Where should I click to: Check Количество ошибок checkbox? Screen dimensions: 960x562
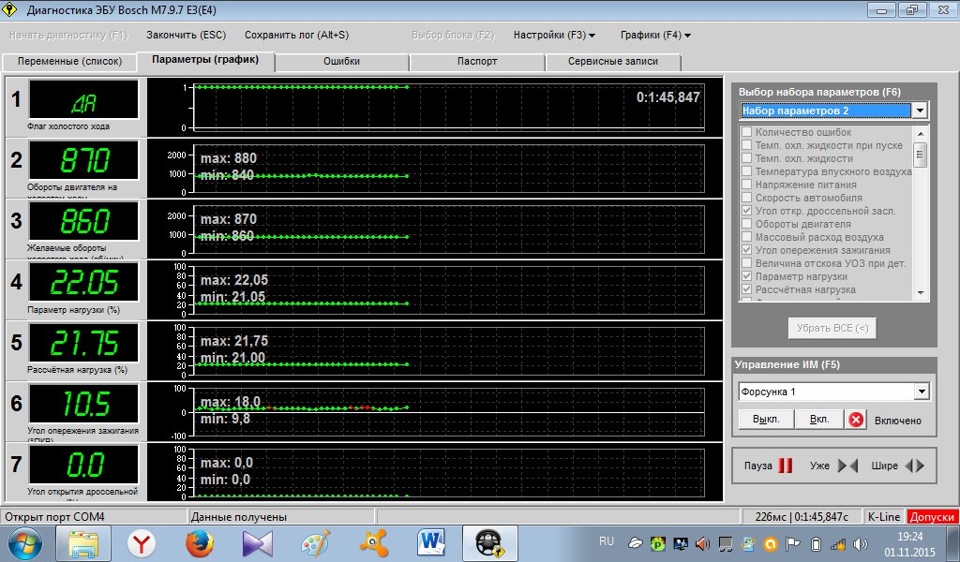click(746, 132)
